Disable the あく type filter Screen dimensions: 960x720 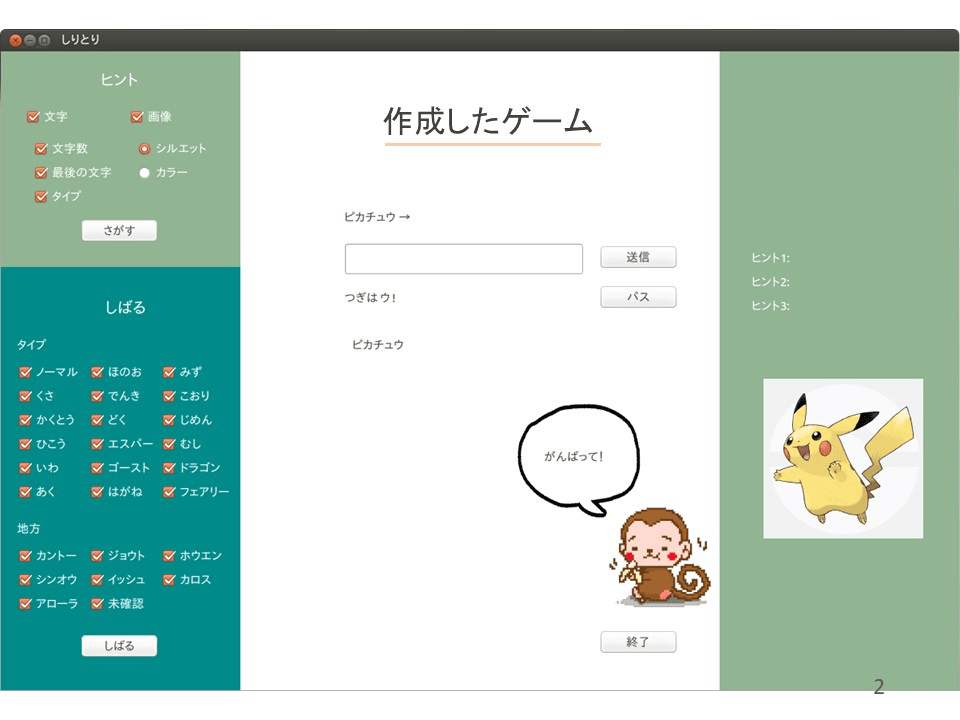(x=25, y=492)
